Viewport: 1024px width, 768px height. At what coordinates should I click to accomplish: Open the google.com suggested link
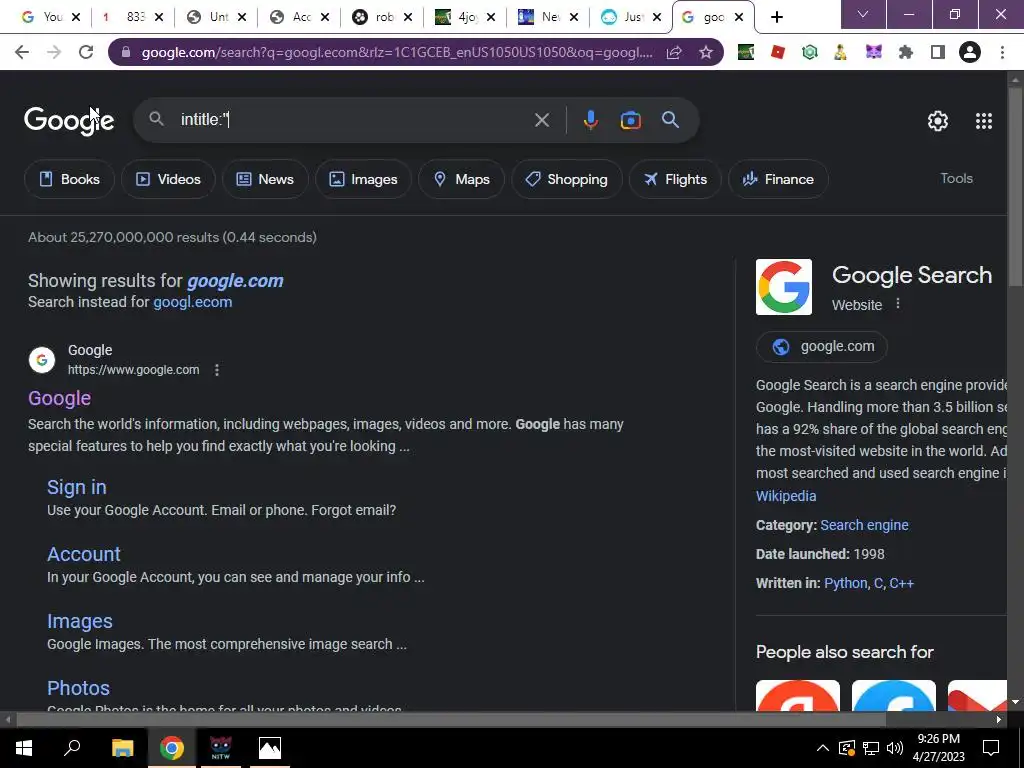[x=235, y=281]
